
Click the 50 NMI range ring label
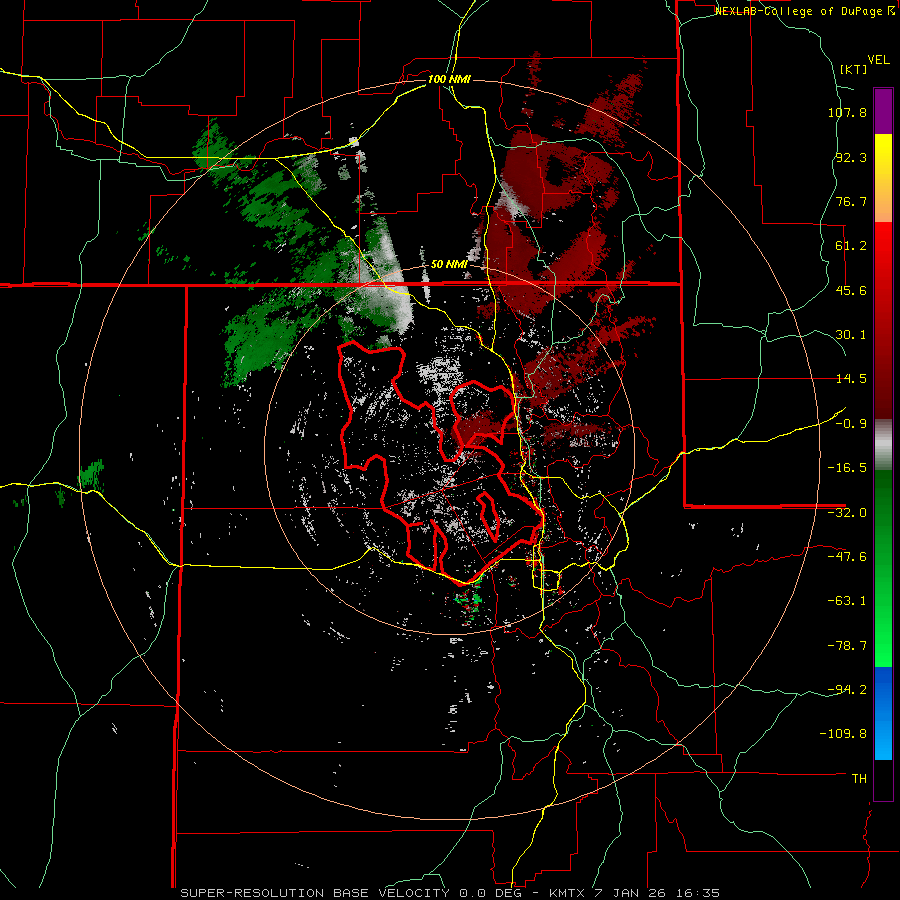[x=449, y=265]
